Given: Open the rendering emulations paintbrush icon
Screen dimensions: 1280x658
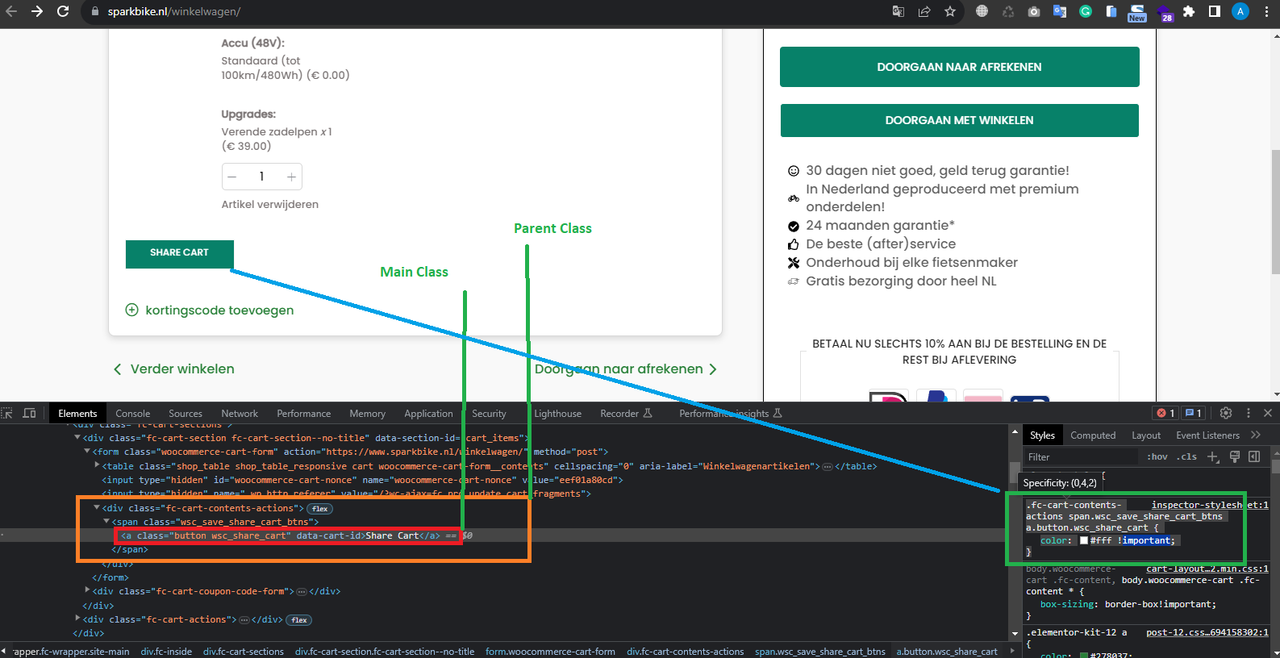Looking at the screenshot, I should point(1234,457).
